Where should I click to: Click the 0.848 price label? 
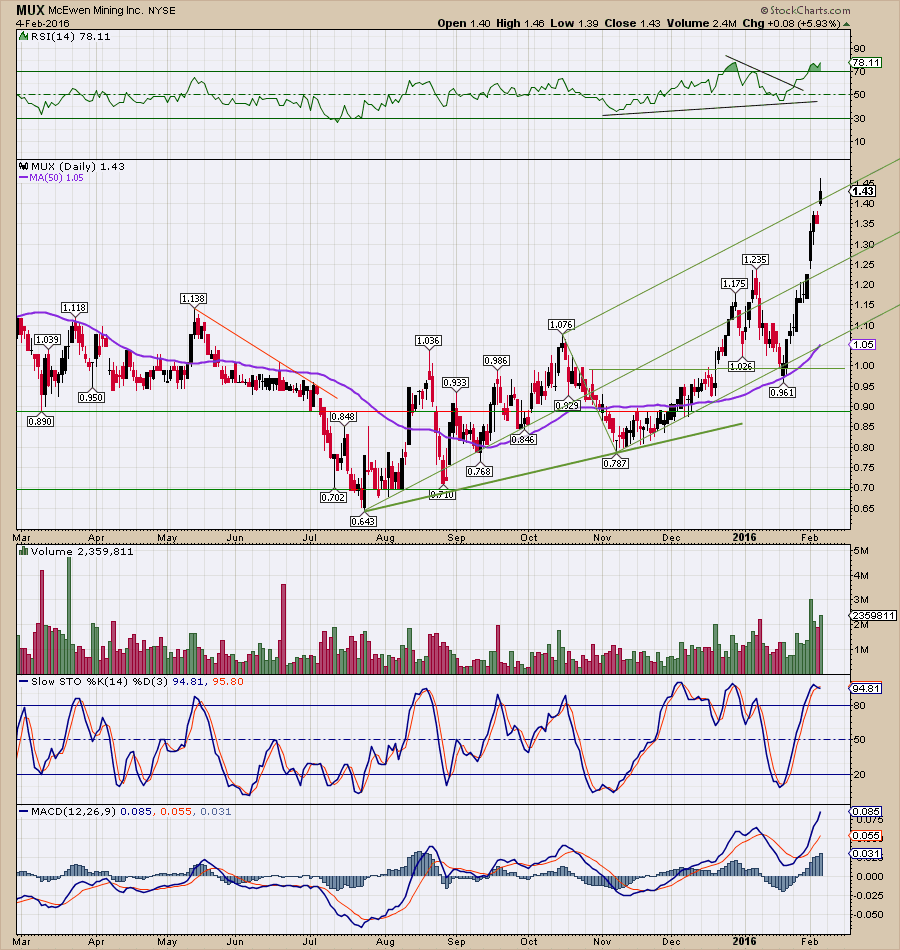pyautogui.click(x=343, y=417)
